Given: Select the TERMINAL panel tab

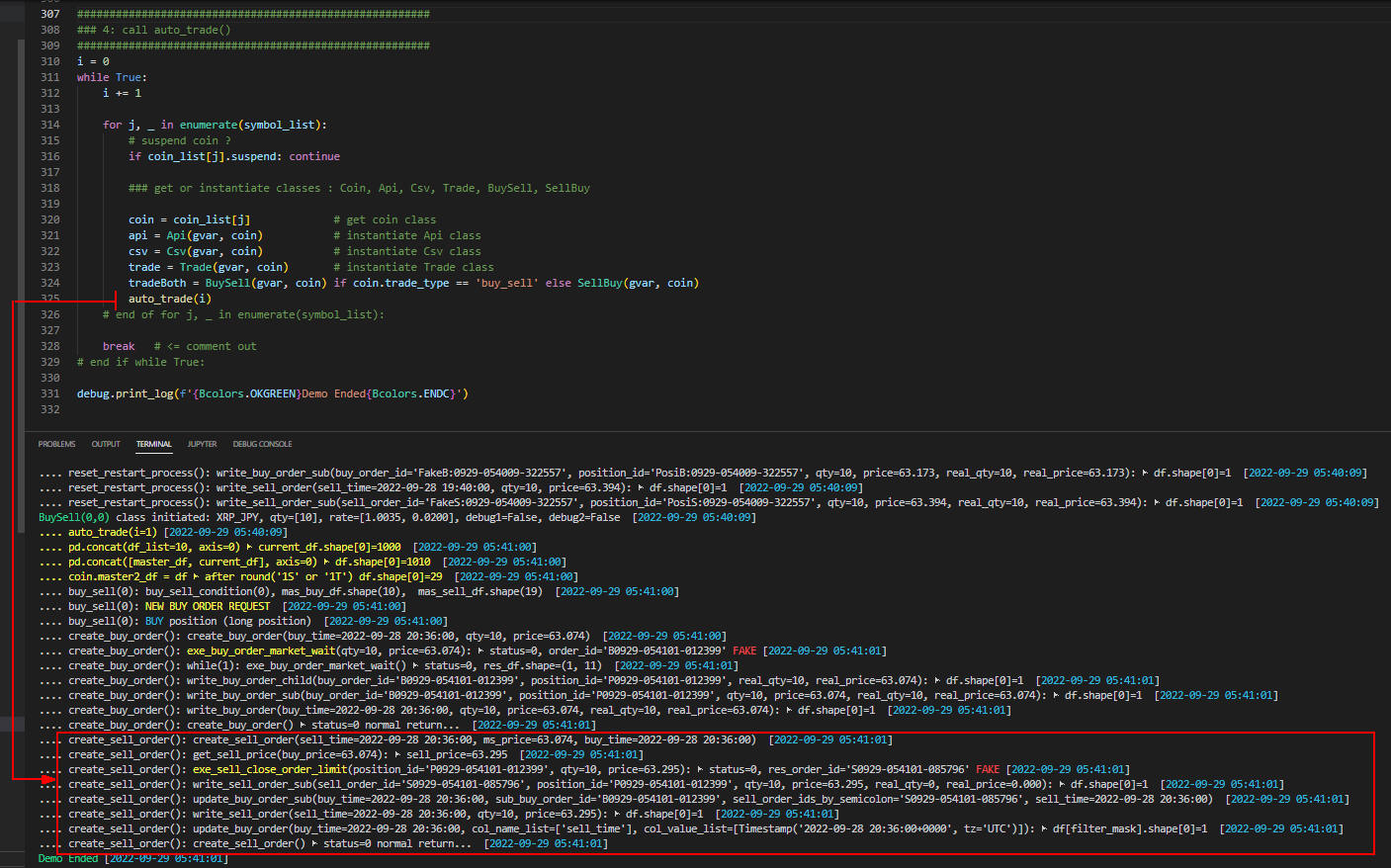Looking at the screenshot, I should 153,444.
